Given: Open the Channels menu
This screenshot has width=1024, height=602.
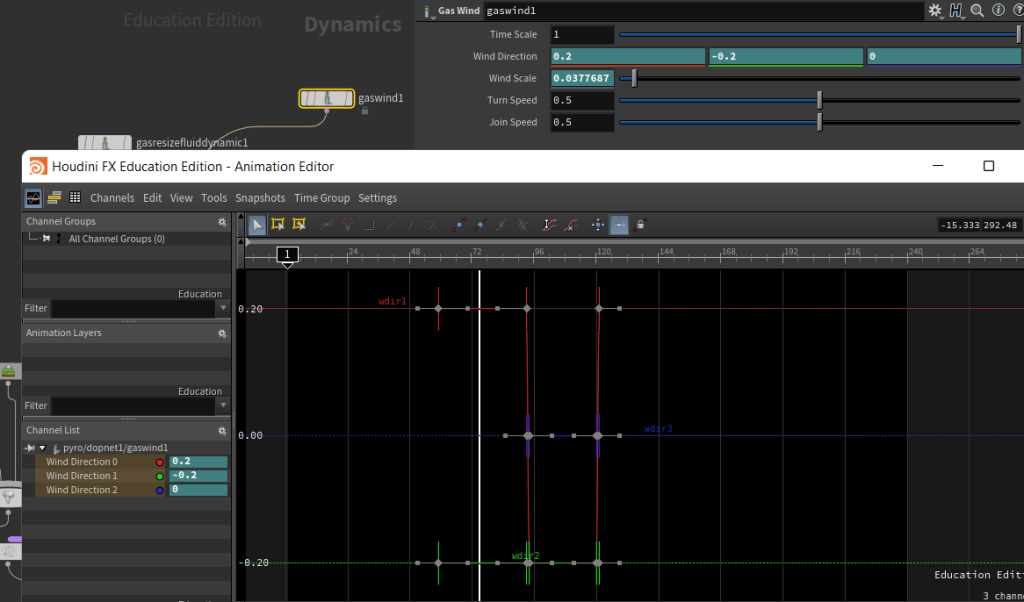Looking at the screenshot, I should tap(112, 198).
